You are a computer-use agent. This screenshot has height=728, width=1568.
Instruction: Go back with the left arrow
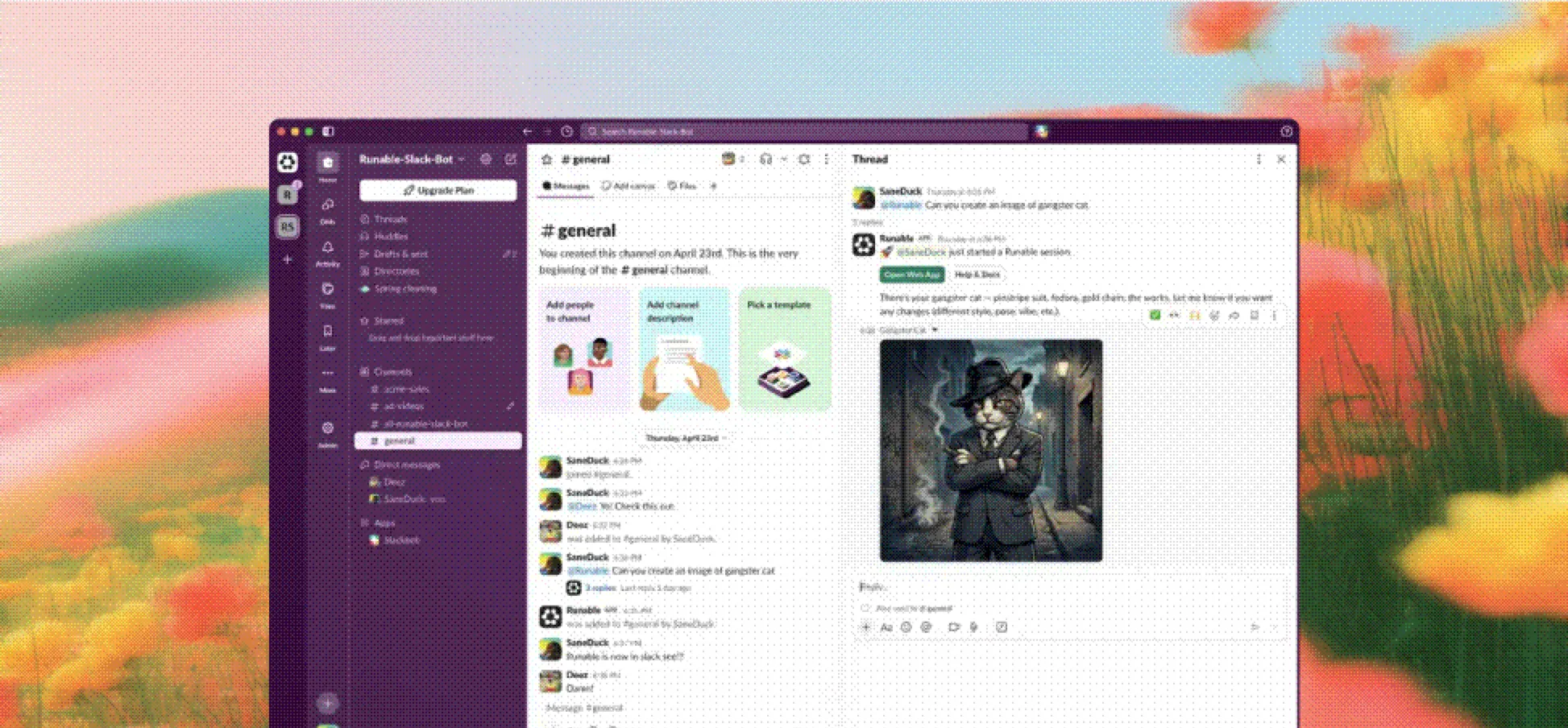coord(528,131)
